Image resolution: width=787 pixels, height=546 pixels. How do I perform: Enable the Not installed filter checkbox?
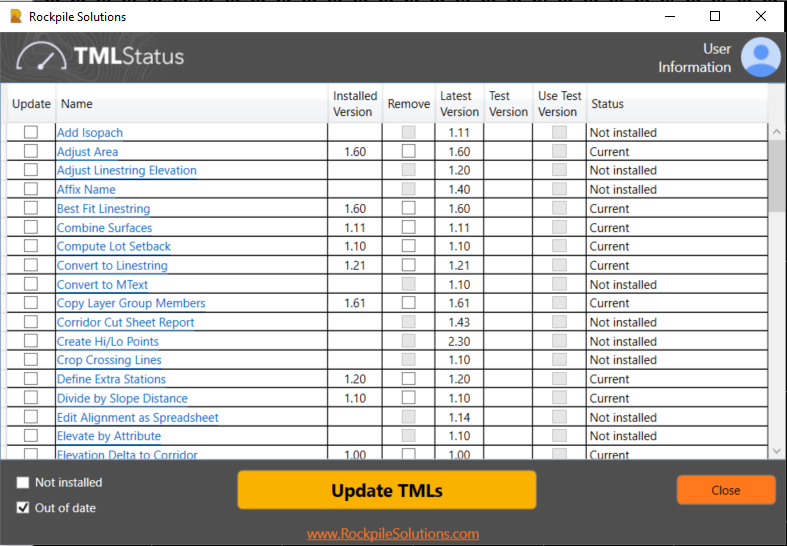click(23, 482)
